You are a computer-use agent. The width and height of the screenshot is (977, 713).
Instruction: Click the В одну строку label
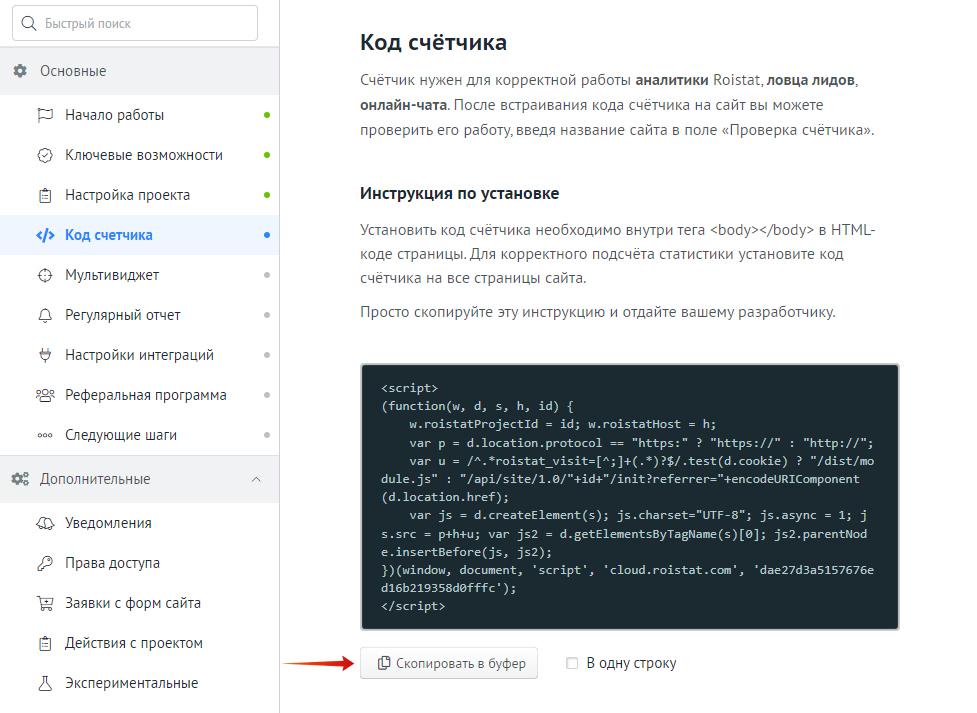pos(631,663)
